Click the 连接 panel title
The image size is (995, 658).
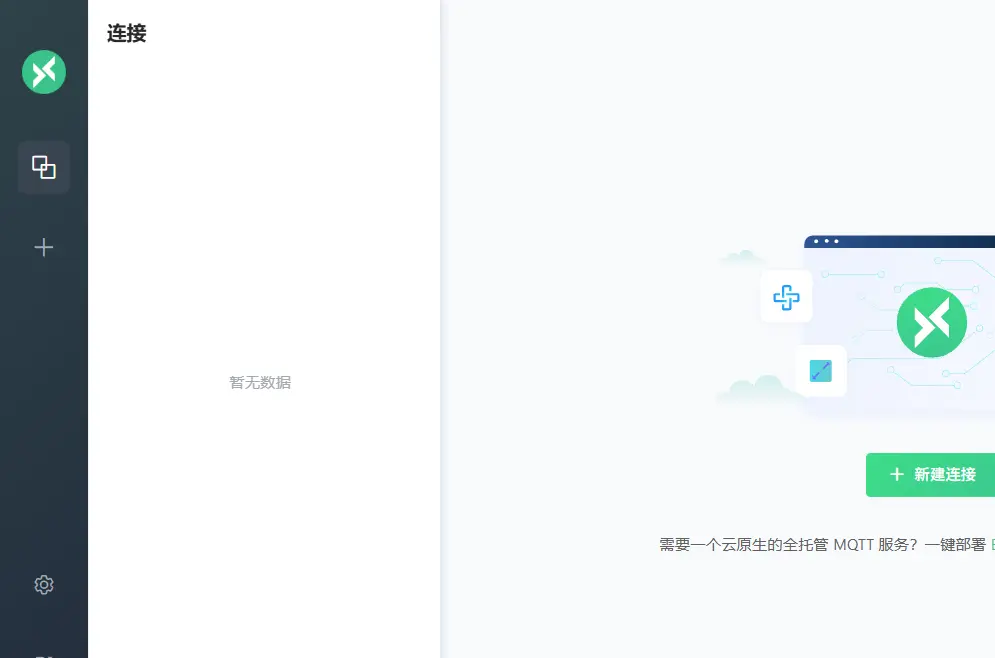click(x=125, y=33)
